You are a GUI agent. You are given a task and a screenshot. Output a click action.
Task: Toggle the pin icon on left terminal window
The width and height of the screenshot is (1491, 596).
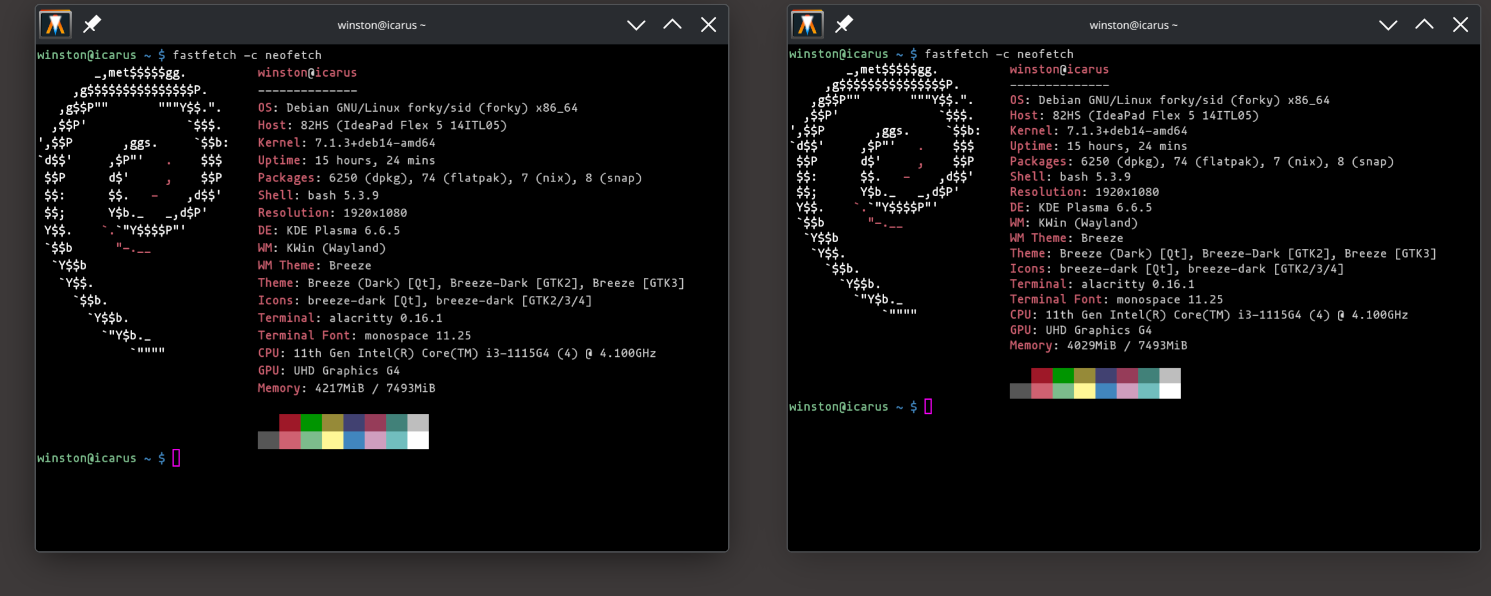[92, 24]
